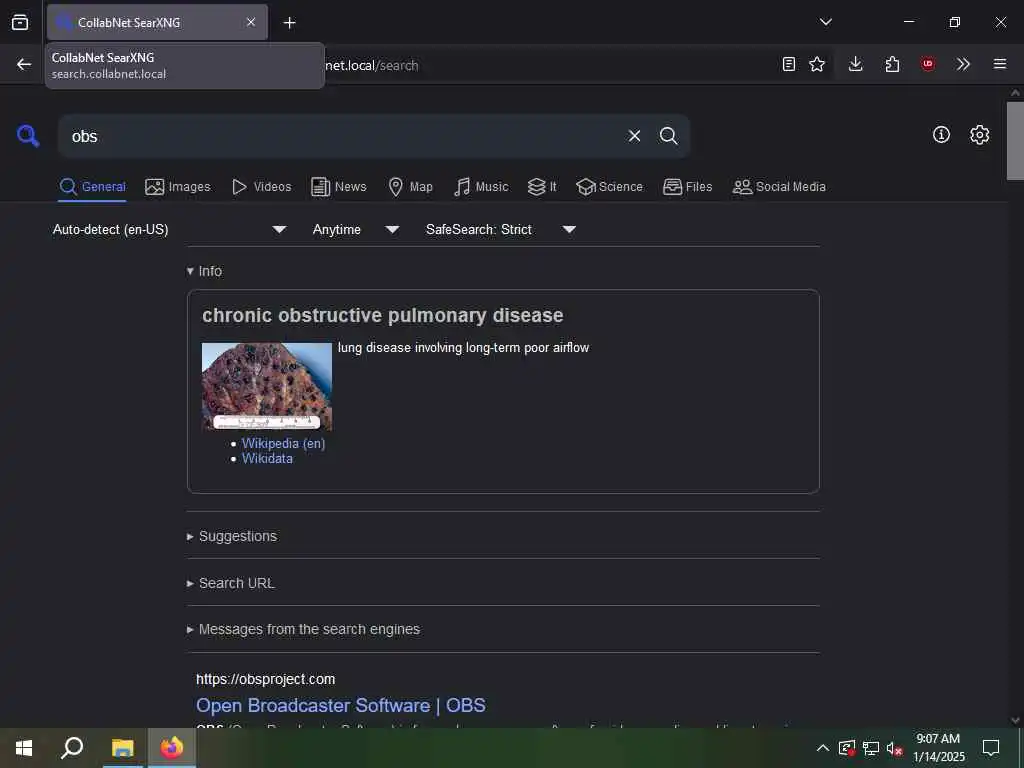The width and height of the screenshot is (1024, 768).
Task: Open the Auto-detect (en-US) language dropdown
Action: (169, 229)
